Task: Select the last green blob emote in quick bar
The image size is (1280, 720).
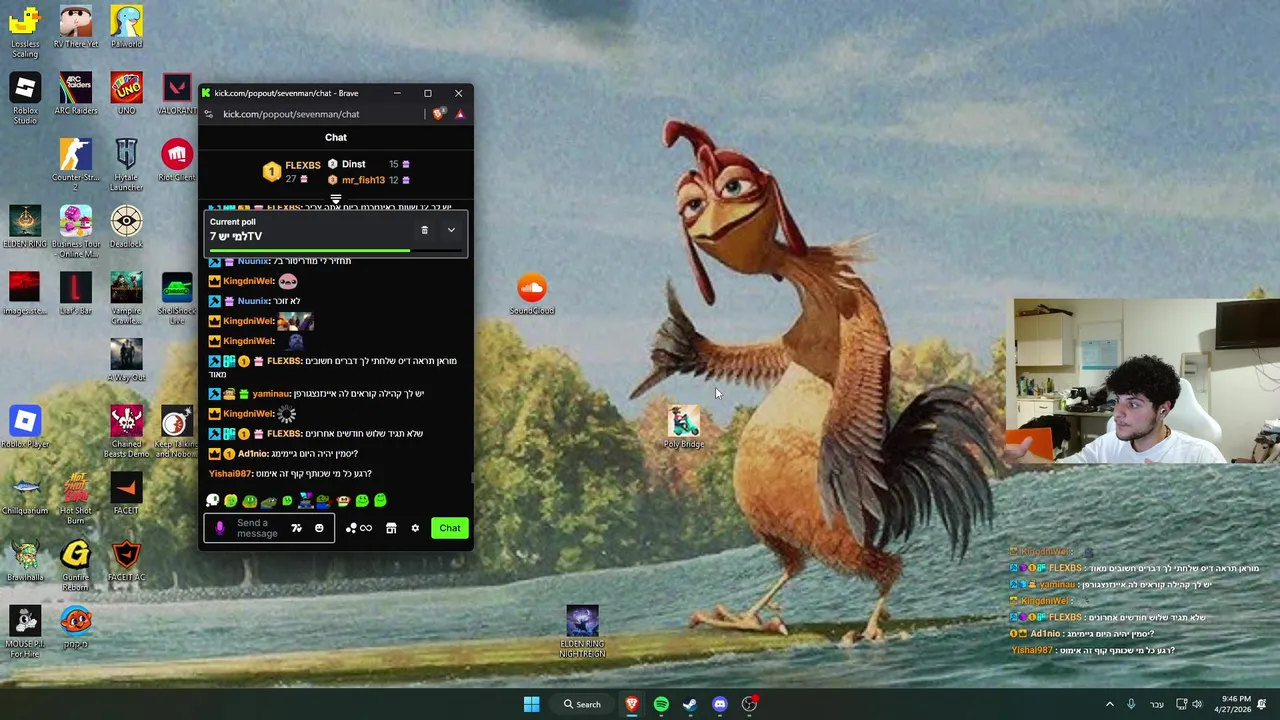Action: pos(380,500)
